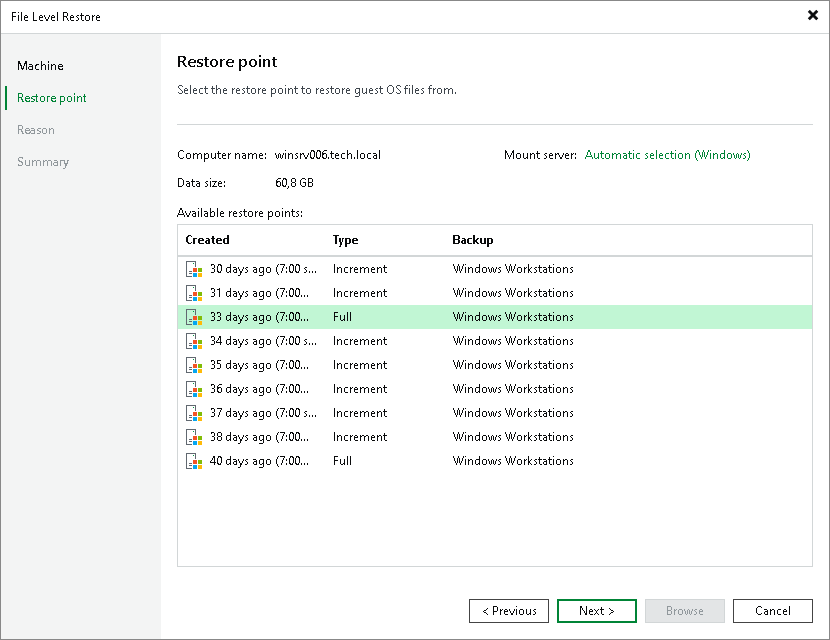The image size is (830, 640).
Task: Click 'Increment' type in the 38 days row
Action: click(360, 437)
